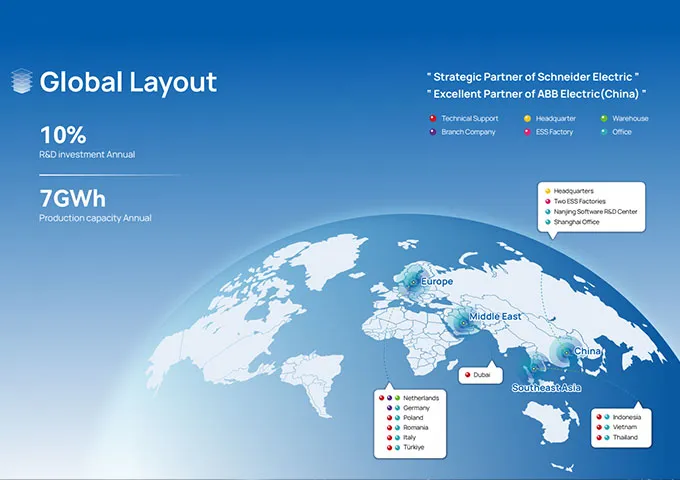Click the red dot in Poland row
The width and height of the screenshot is (680, 480).
point(389,418)
